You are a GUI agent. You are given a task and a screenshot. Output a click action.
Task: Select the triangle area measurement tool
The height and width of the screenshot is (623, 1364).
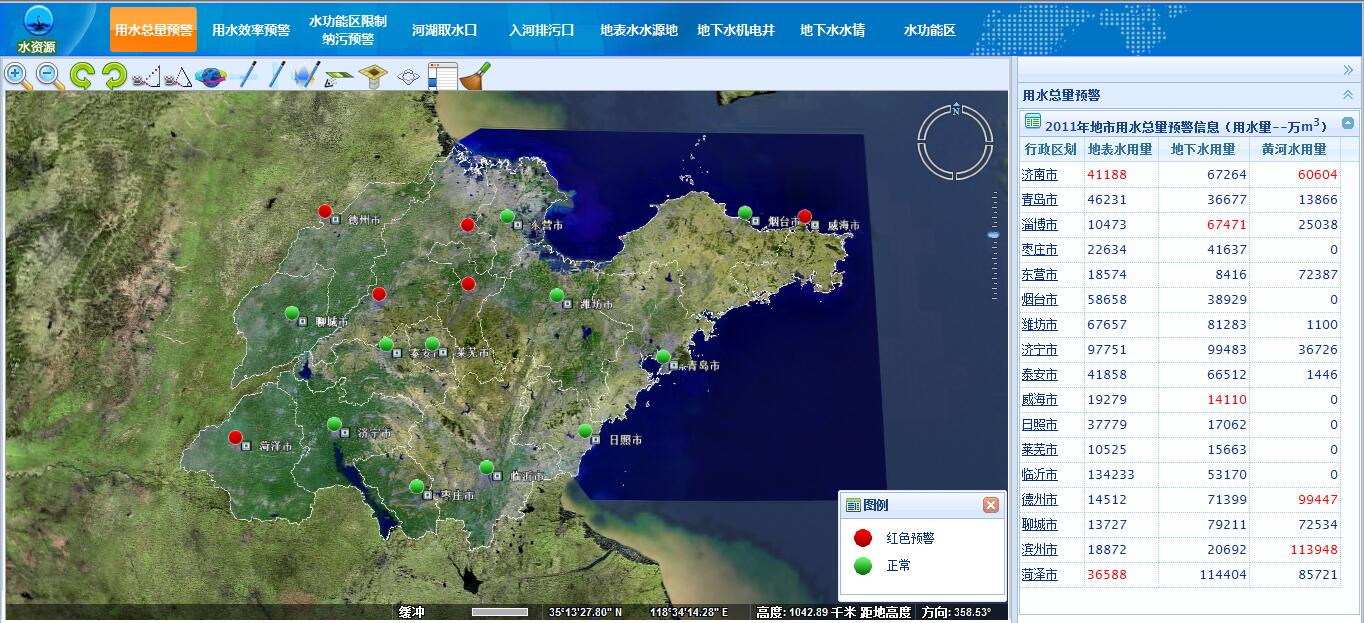[178, 75]
